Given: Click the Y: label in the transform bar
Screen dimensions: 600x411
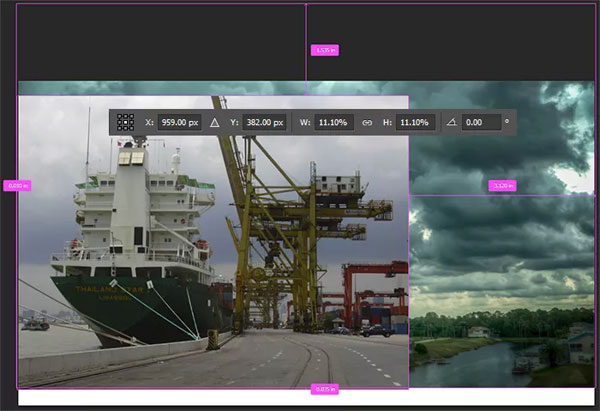Looking at the screenshot, I should [x=234, y=122].
